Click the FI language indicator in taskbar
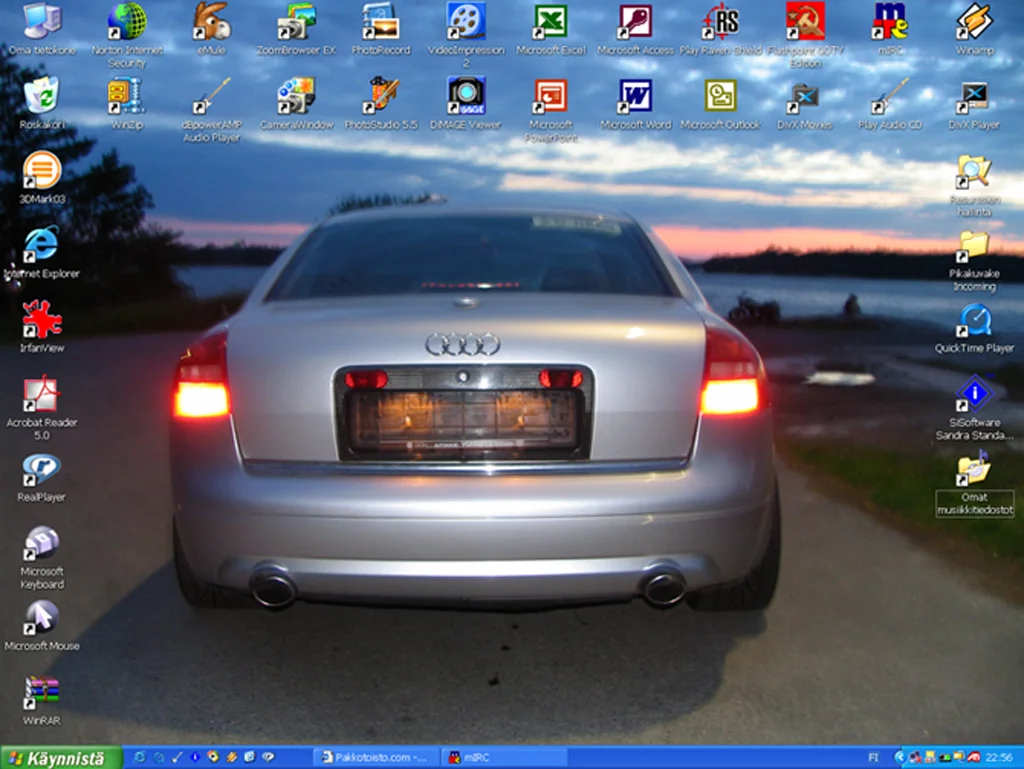This screenshot has width=1024, height=769. coord(873,758)
